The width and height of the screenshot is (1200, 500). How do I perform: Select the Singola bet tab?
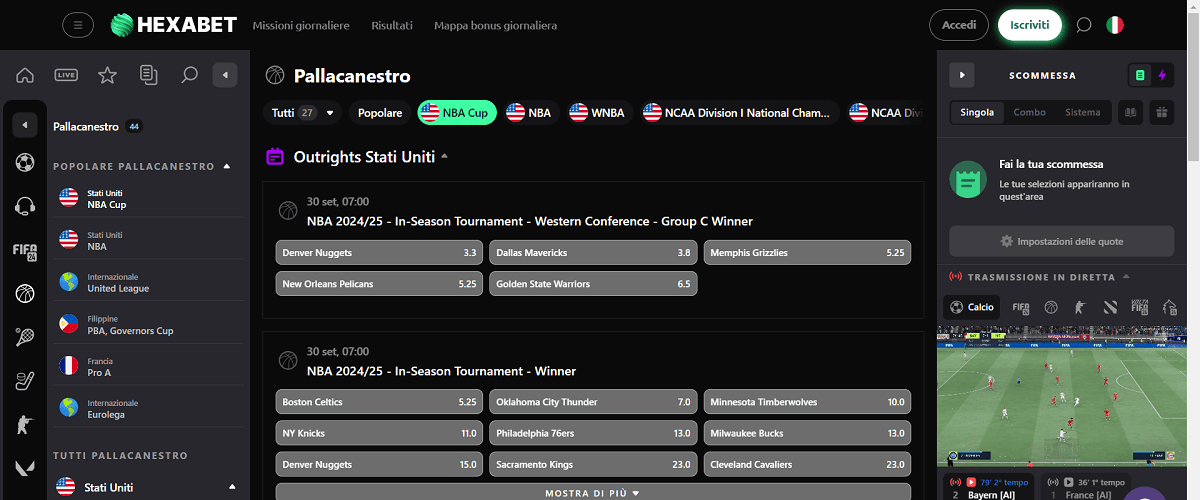point(977,112)
